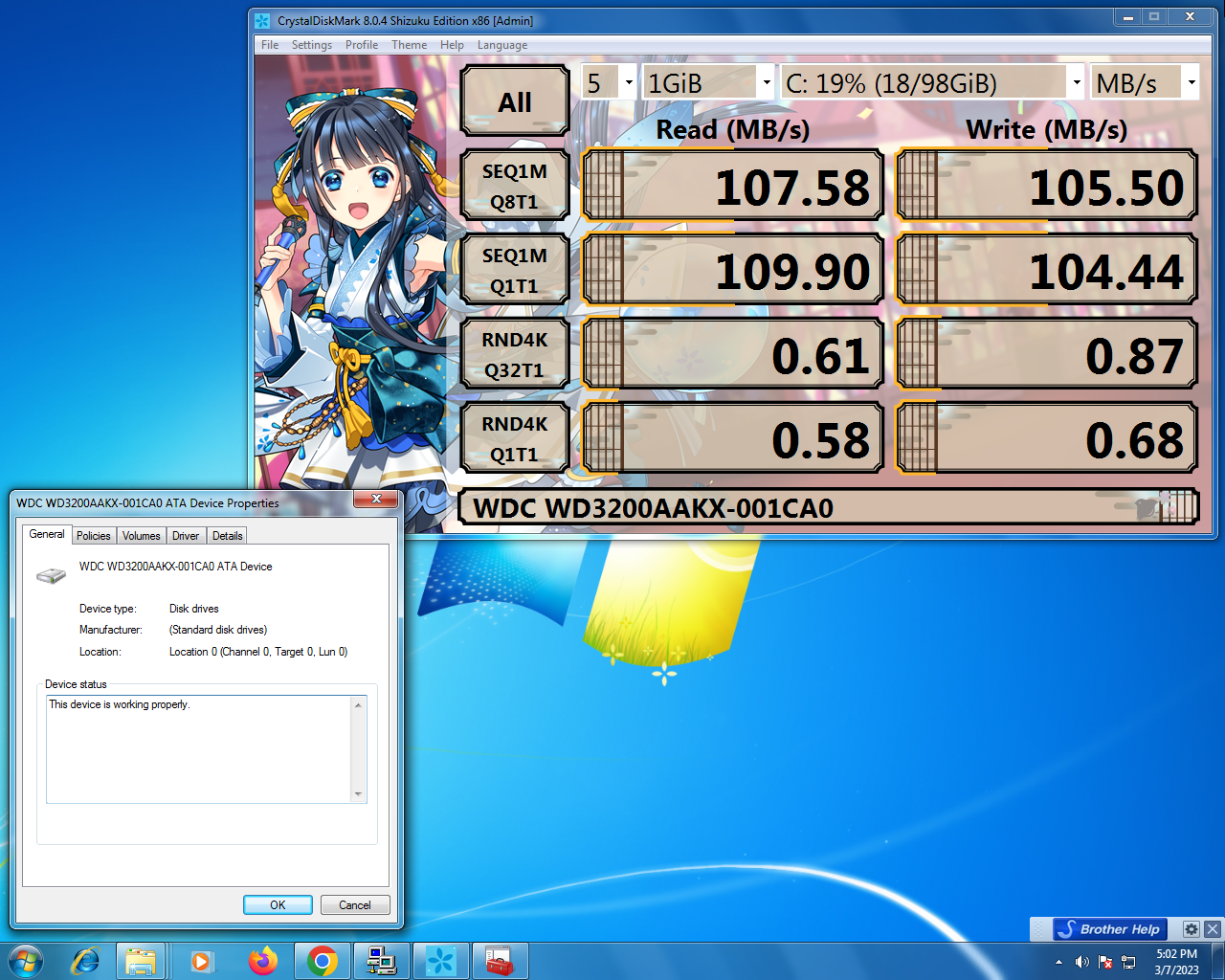Click the network tray icon
This screenshot has width=1225, height=980.
[x=1128, y=962]
